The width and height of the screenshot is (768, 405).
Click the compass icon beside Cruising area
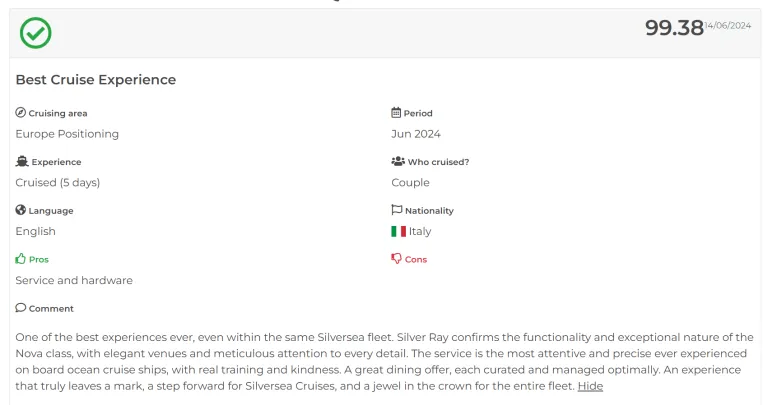(x=20, y=113)
